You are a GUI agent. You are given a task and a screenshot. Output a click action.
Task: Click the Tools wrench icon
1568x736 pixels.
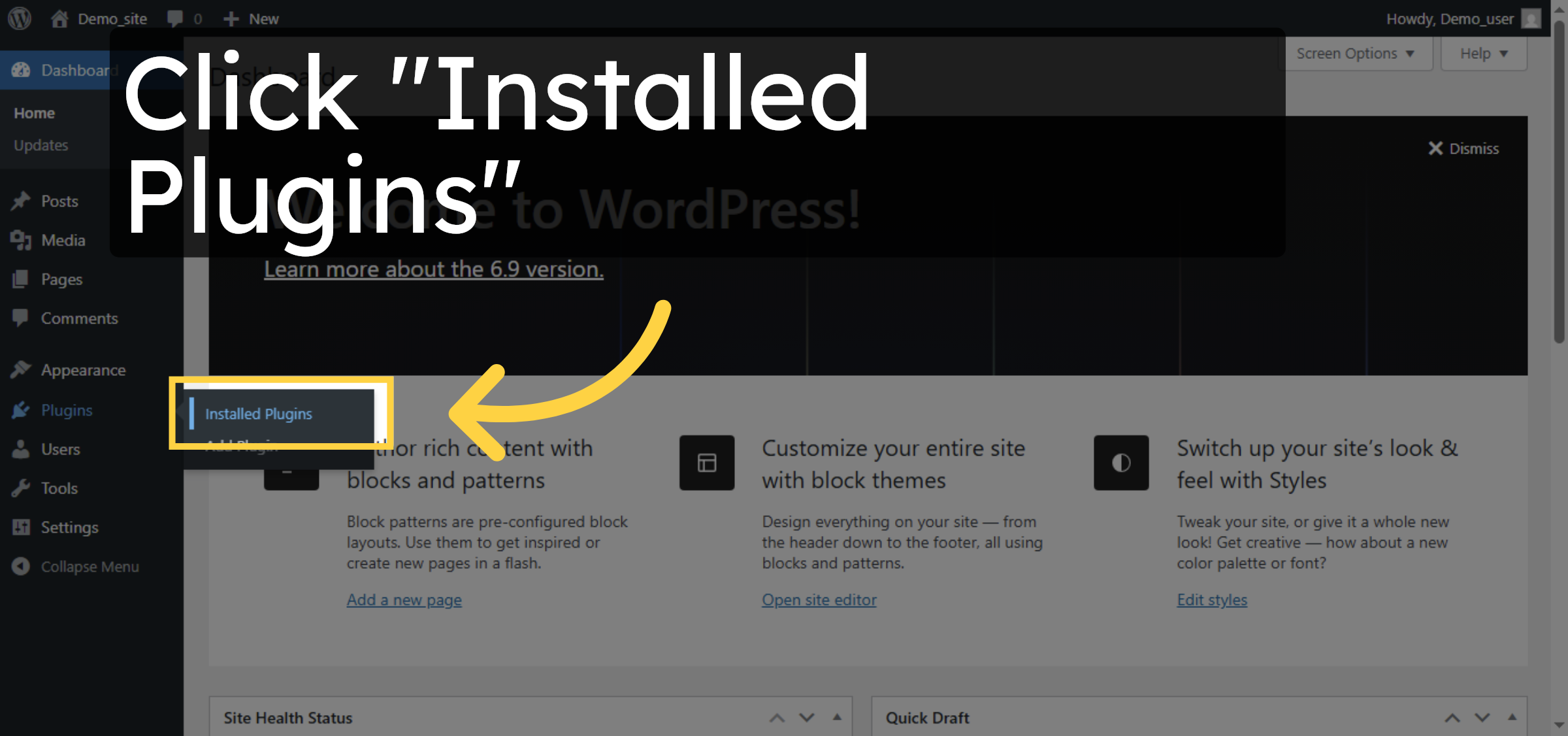[22, 488]
